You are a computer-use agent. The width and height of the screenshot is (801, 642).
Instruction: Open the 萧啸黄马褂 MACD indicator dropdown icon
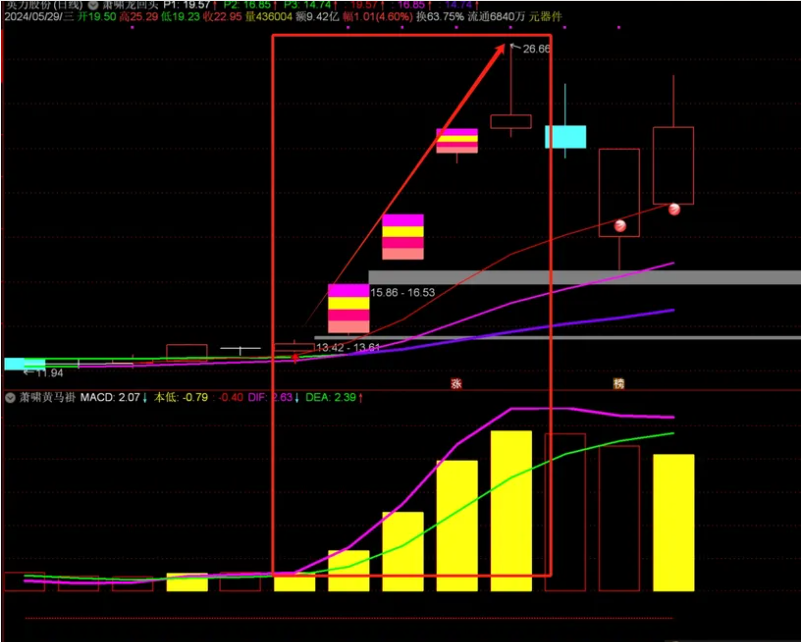click(9, 398)
